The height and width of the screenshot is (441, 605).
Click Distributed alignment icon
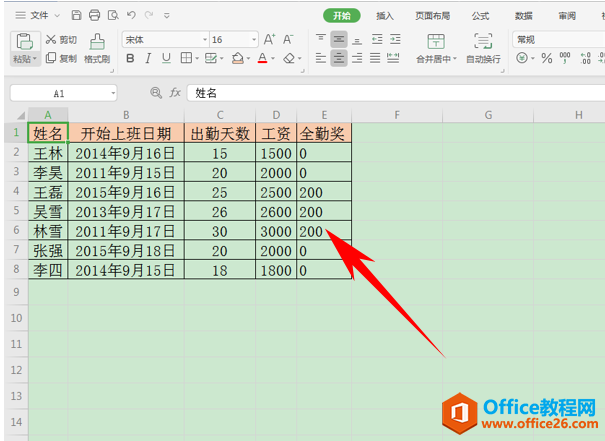pyautogui.click(x=393, y=58)
